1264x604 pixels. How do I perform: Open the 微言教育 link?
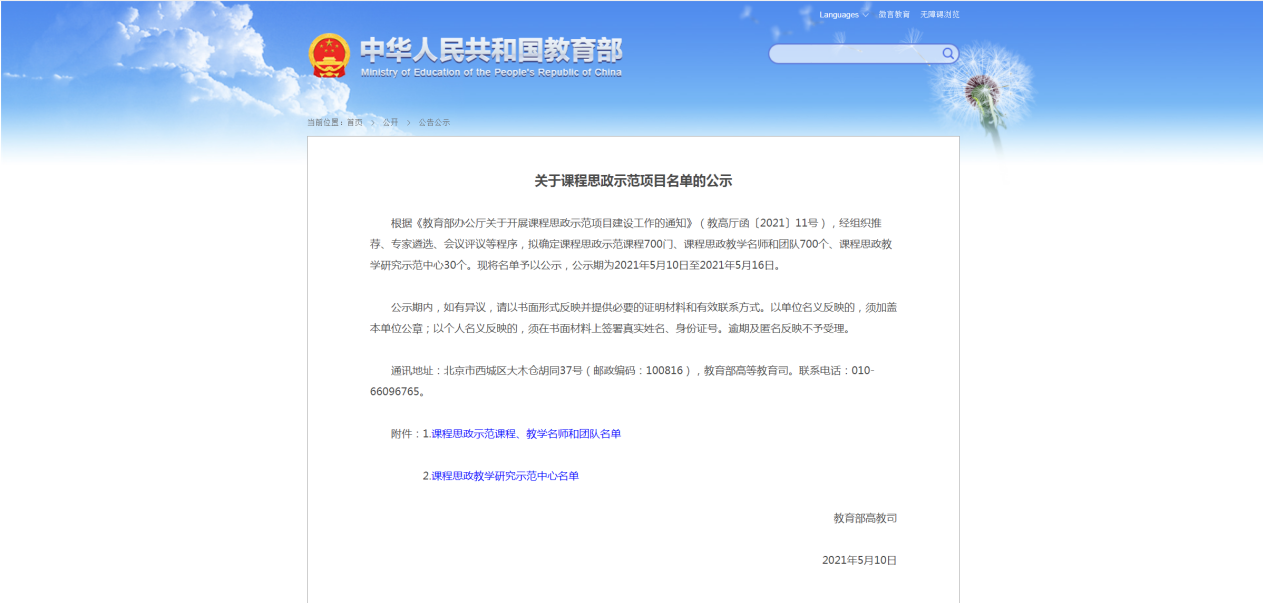pyautogui.click(x=894, y=15)
